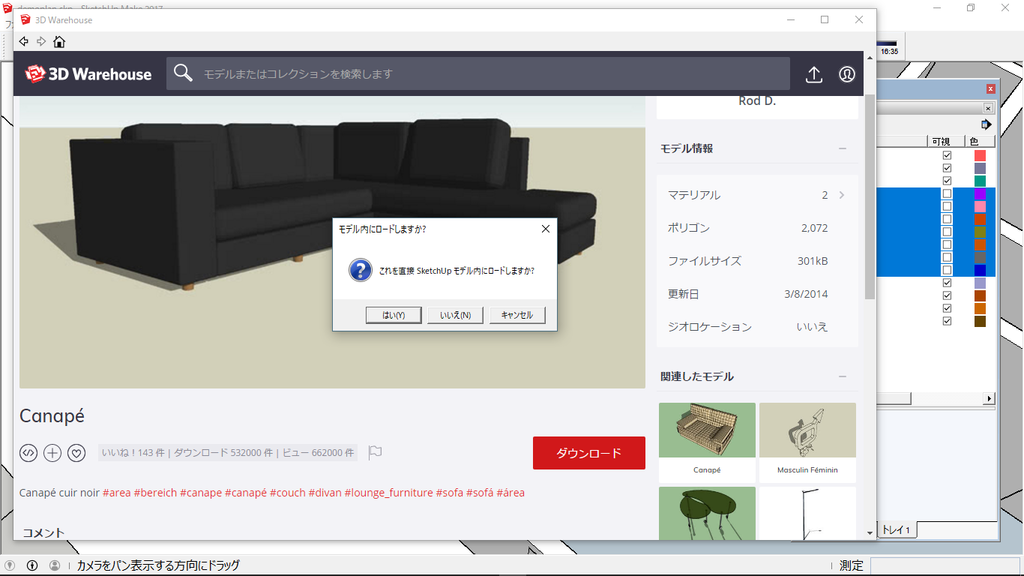
Task: Click the pink layer color swatch
Action: click(980, 206)
